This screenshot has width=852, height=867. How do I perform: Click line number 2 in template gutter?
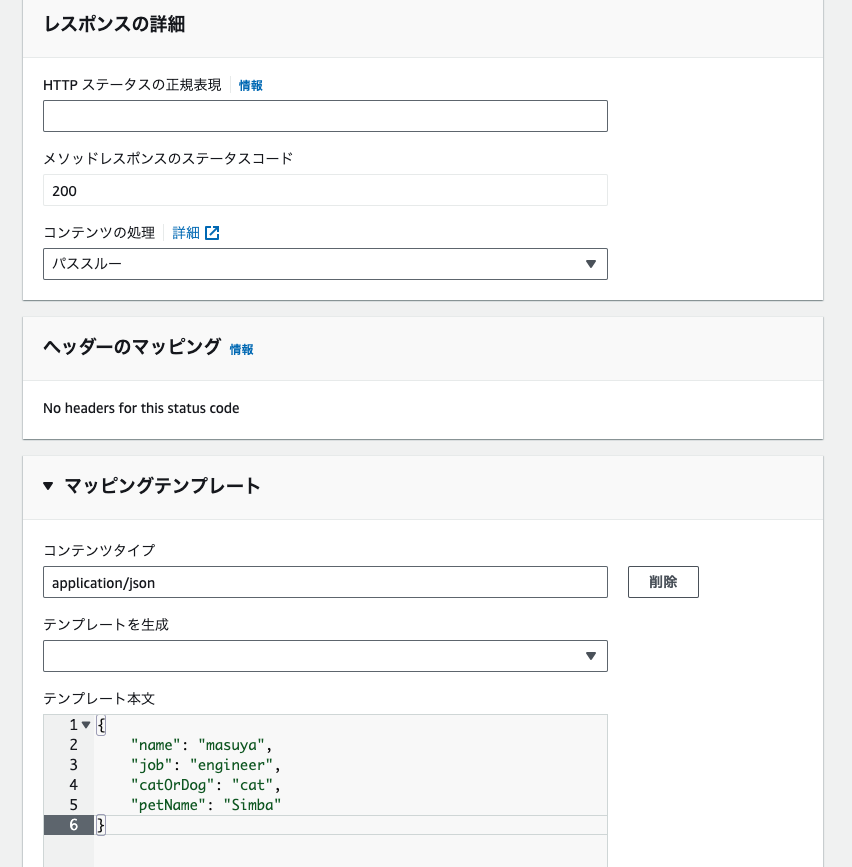click(x=74, y=745)
